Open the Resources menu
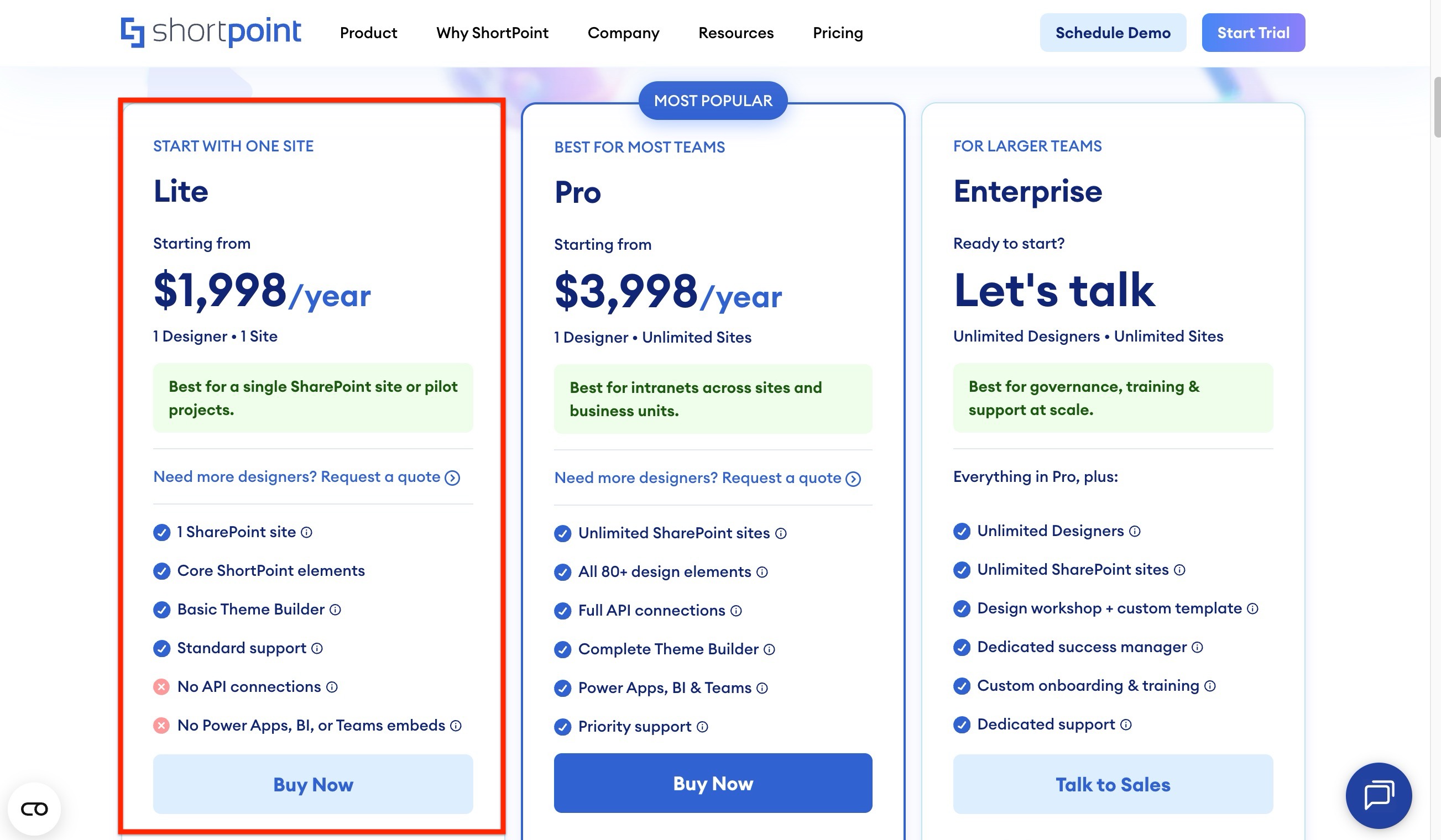 [735, 33]
